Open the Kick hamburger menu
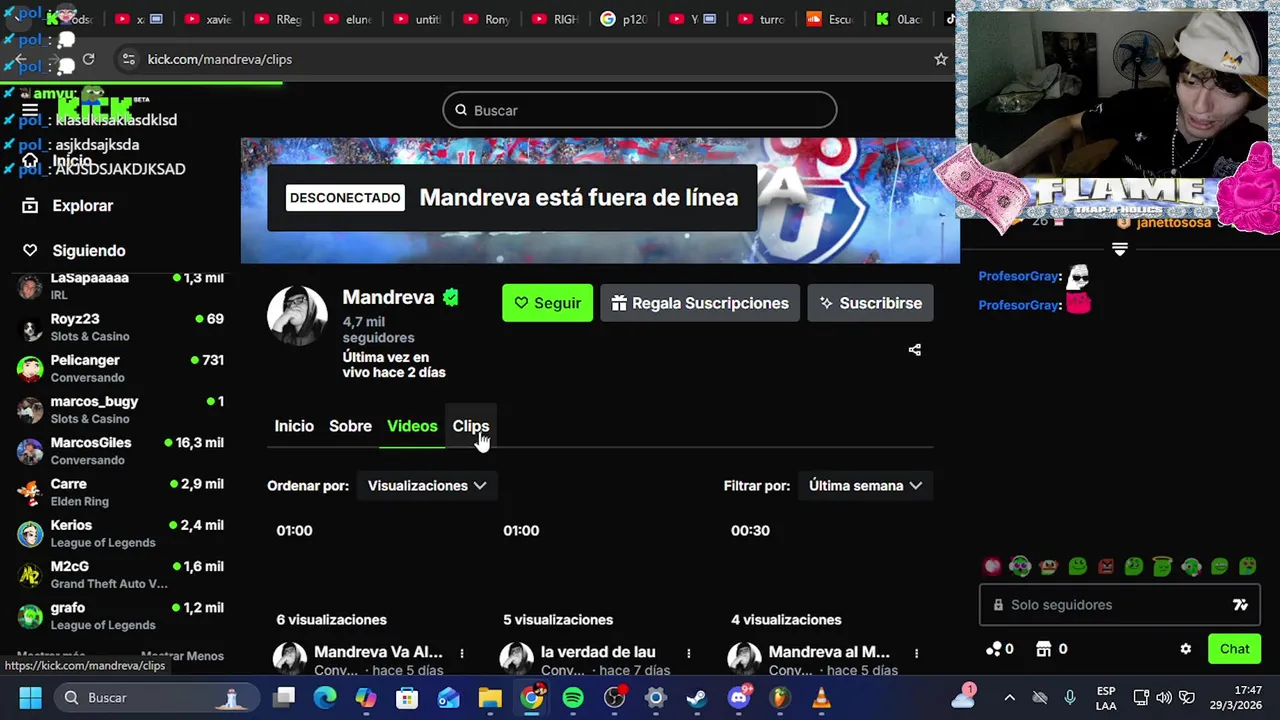The width and height of the screenshot is (1280, 720). [30, 110]
